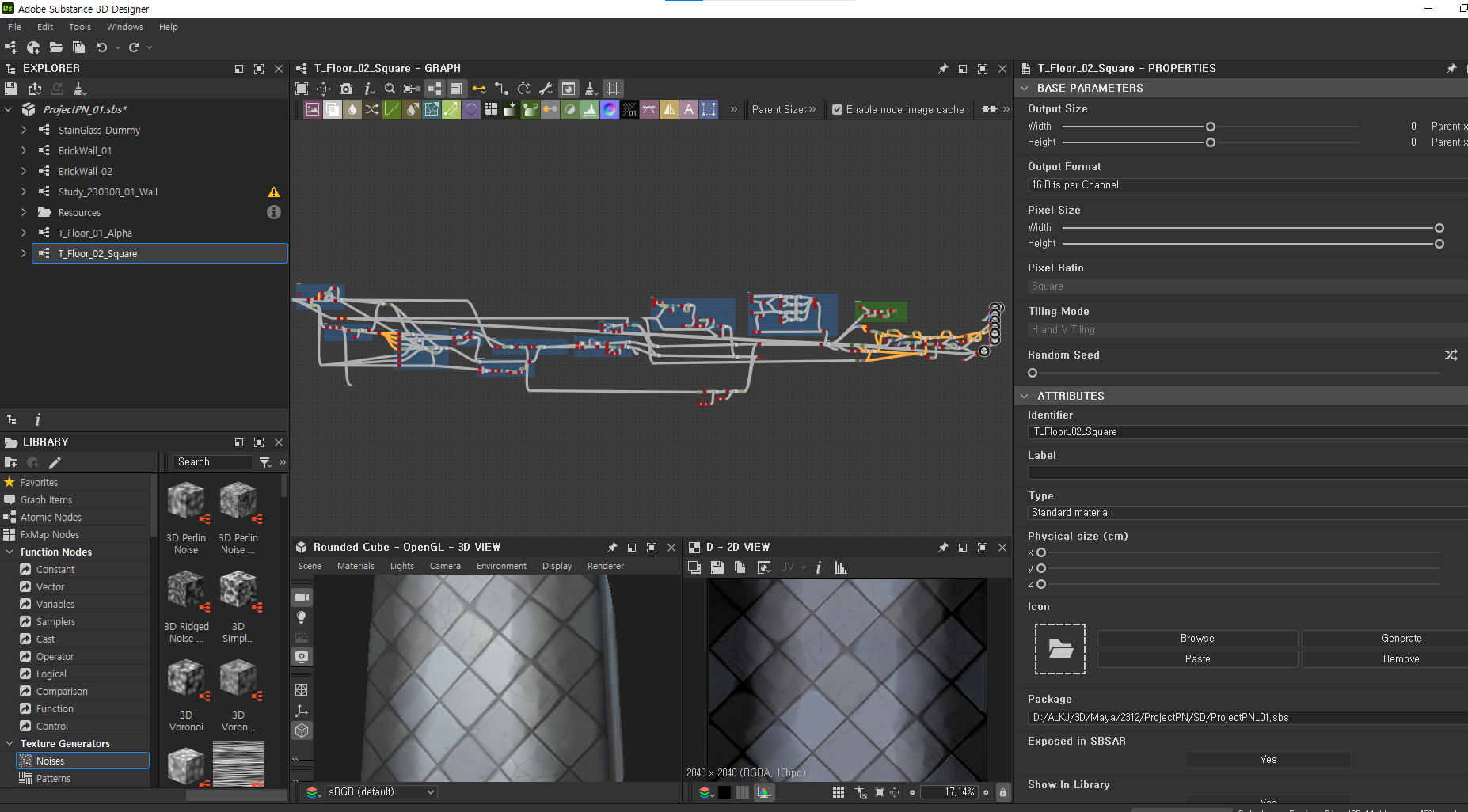Open the Windows menu
This screenshot has height=812, width=1468.
[125, 27]
